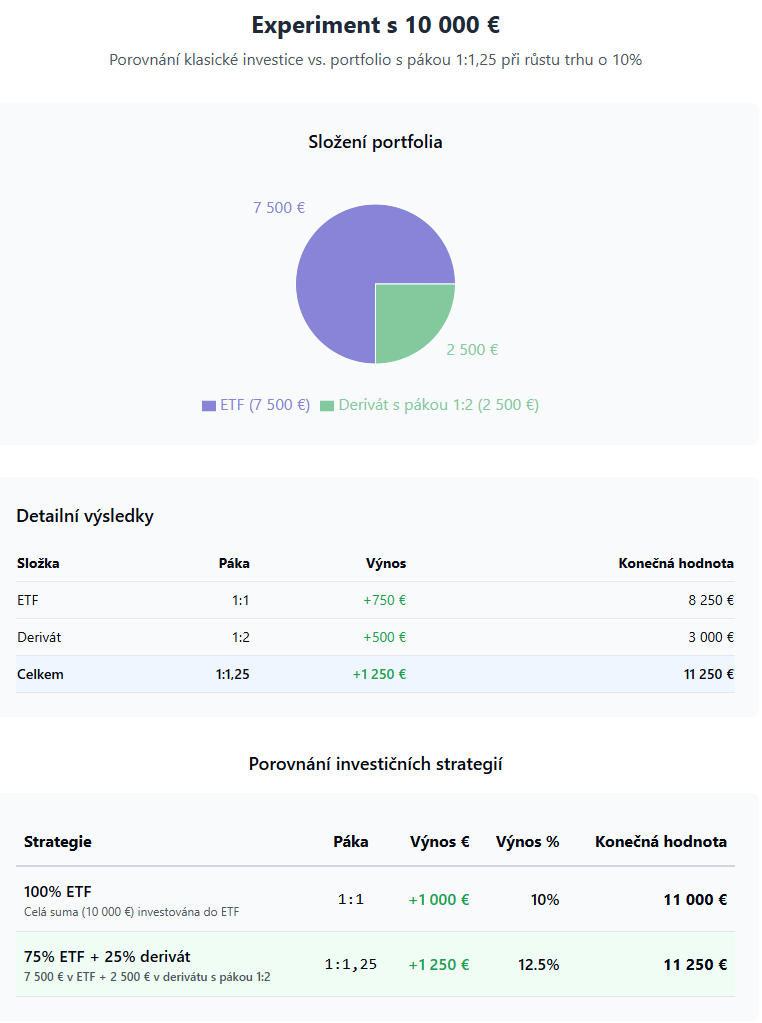The height and width of the screenshot is (1023, 762).
Task: Click the 'Experiment s 10 000 €' page heading
Action: [375, 25]
